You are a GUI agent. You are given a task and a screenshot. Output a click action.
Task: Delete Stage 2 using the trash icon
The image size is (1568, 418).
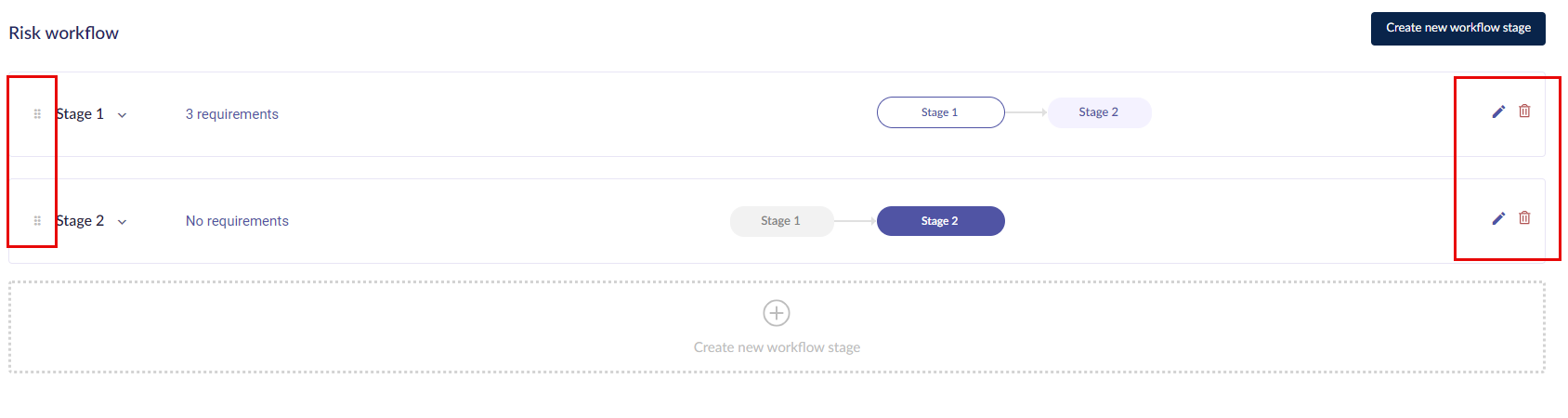click(1524, 218)
